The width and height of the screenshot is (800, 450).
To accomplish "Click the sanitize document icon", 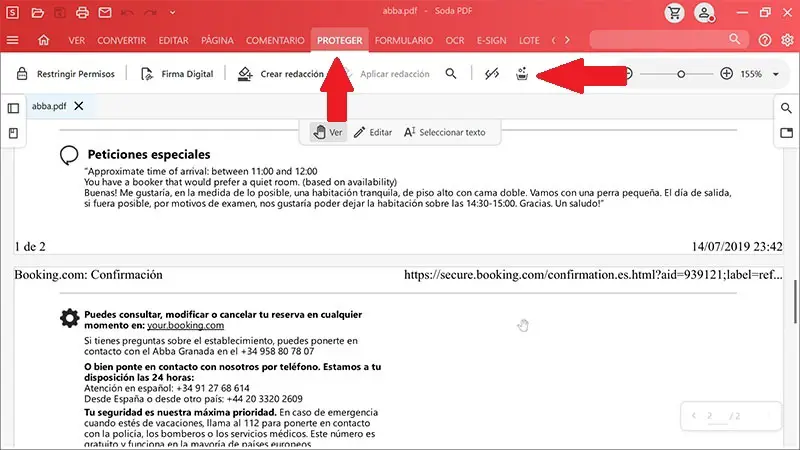I will click(x=521, y=74).
